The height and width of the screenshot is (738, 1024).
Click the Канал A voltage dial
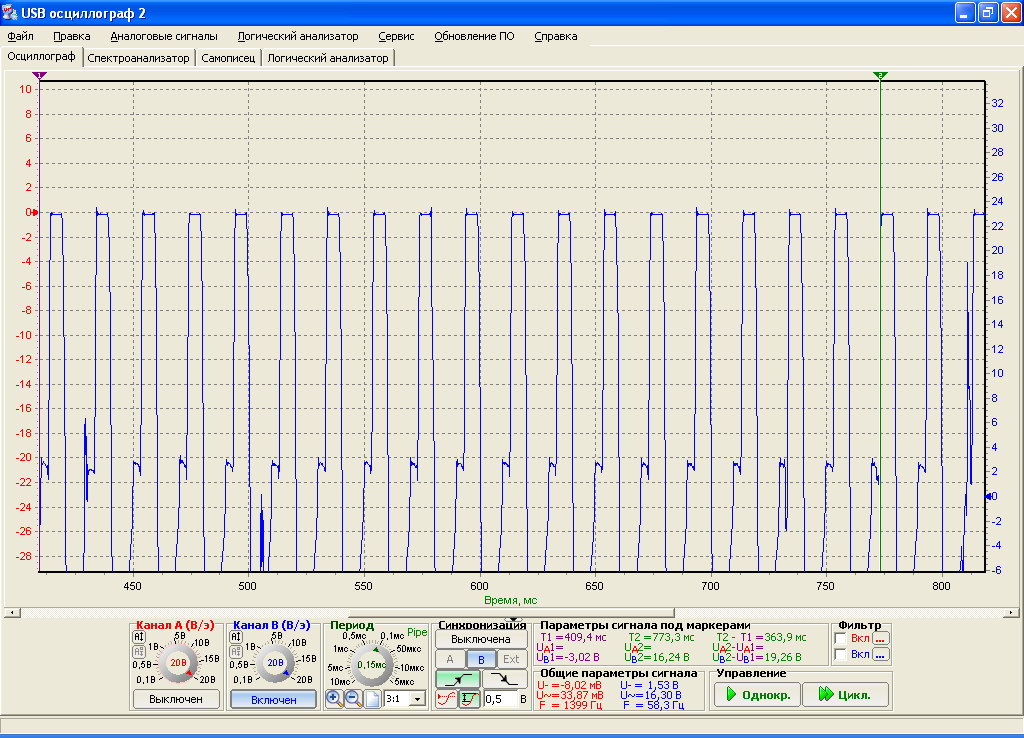pyautogui.click(x=178, y=662)
